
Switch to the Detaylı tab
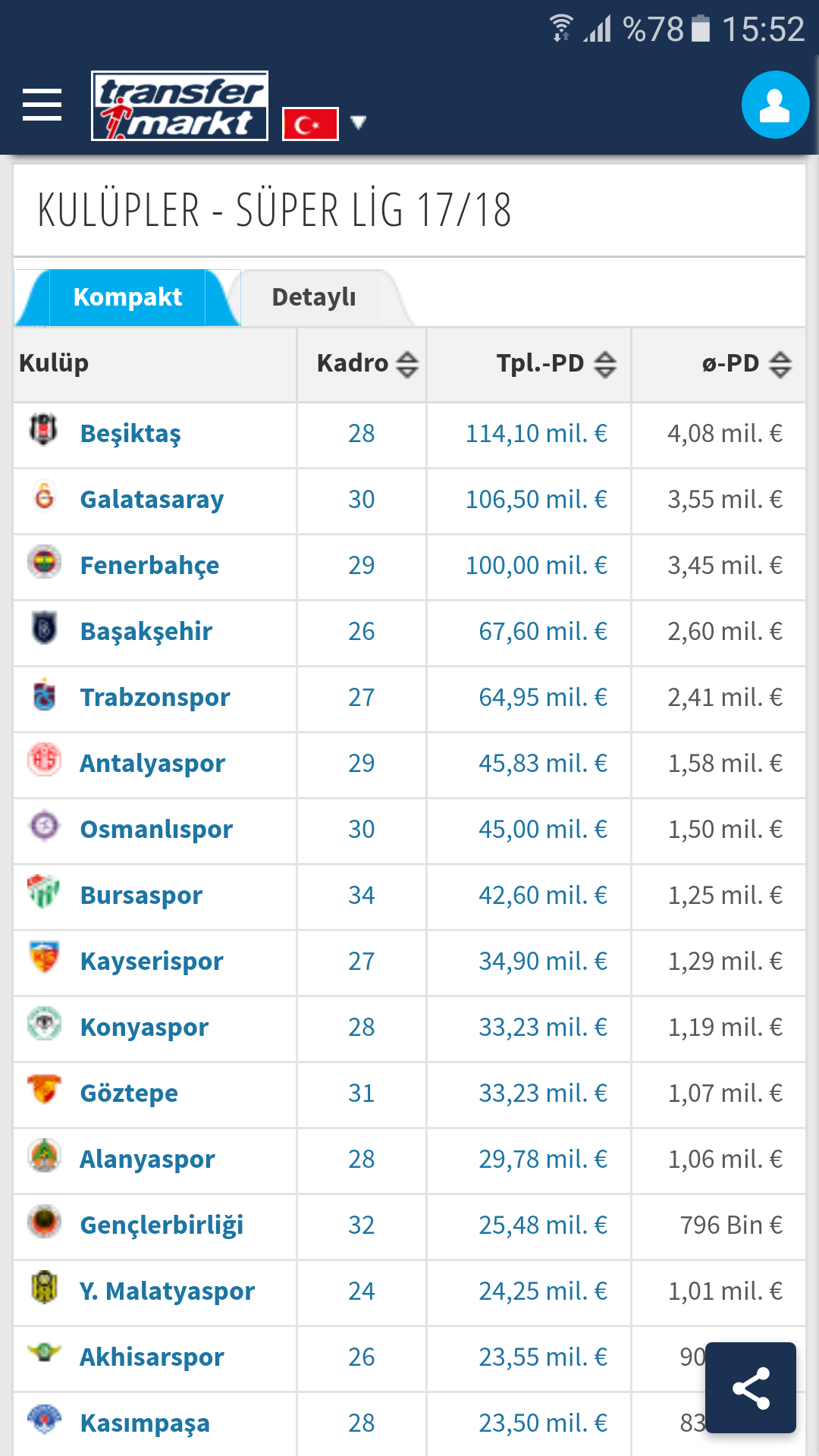coord(314,297)
